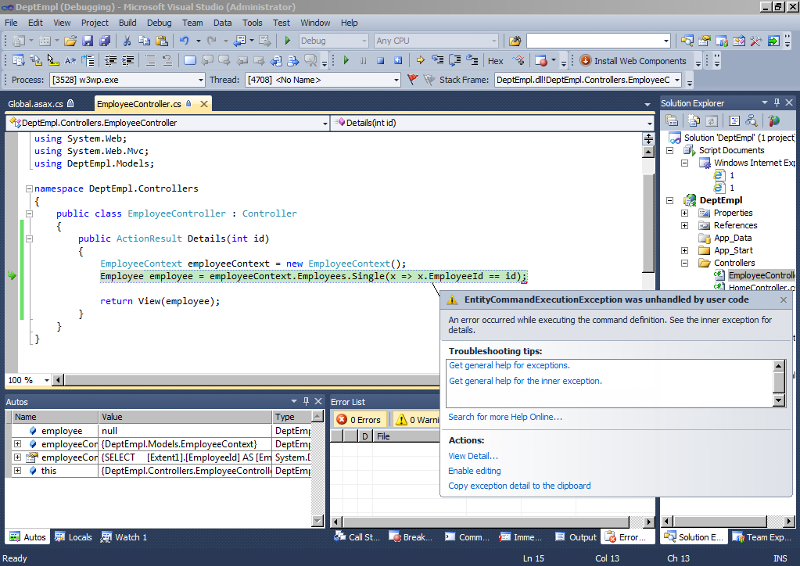Click the Step Into debug icon
The width and height of the screenshot is (800, 566).
pos(436,61)
